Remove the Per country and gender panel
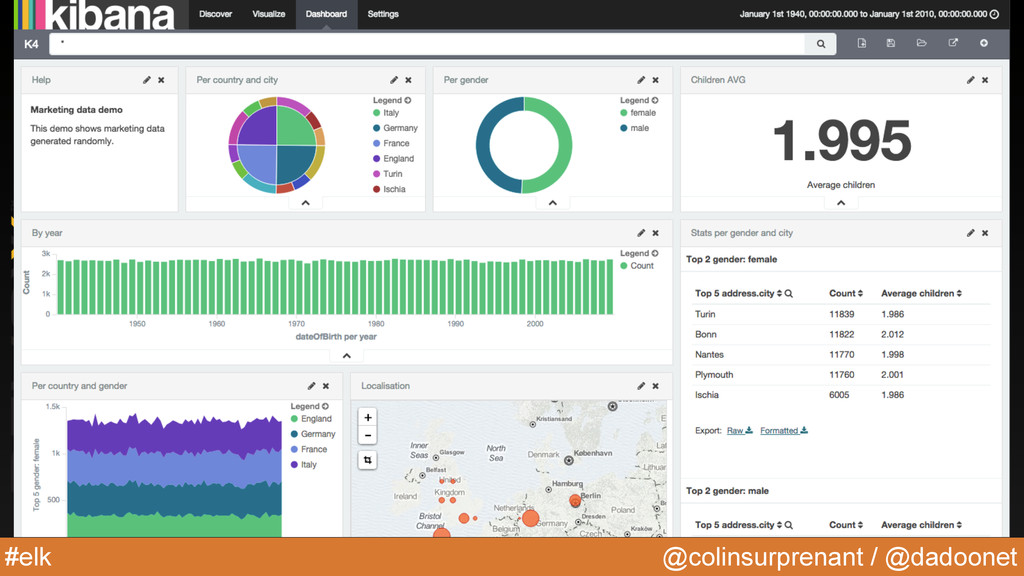This screenshot has height=576, width=1024. (x=326, y=386)
